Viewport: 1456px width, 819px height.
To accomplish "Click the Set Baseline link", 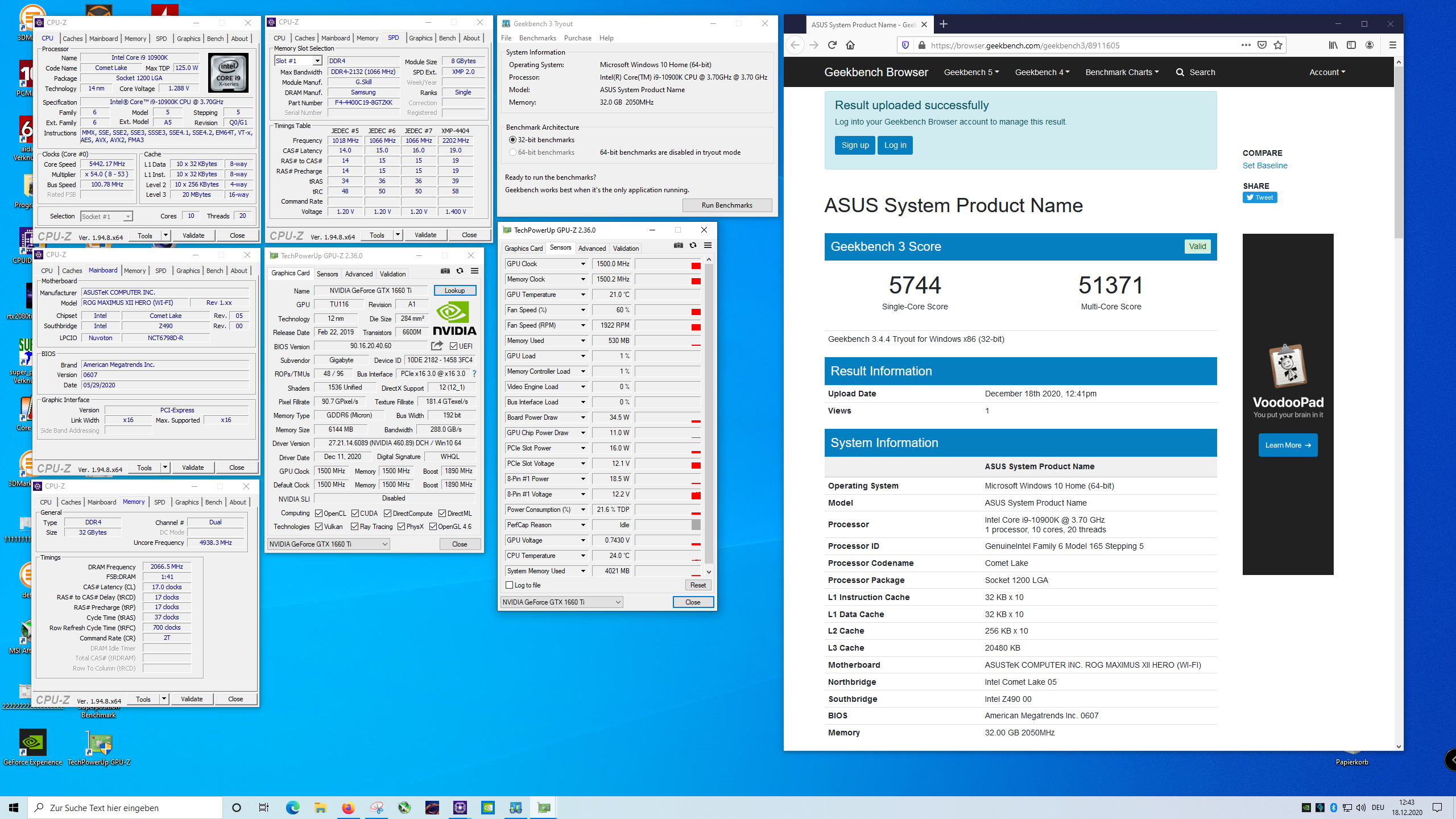I will pyautogui.click(x=1265, y=166).
